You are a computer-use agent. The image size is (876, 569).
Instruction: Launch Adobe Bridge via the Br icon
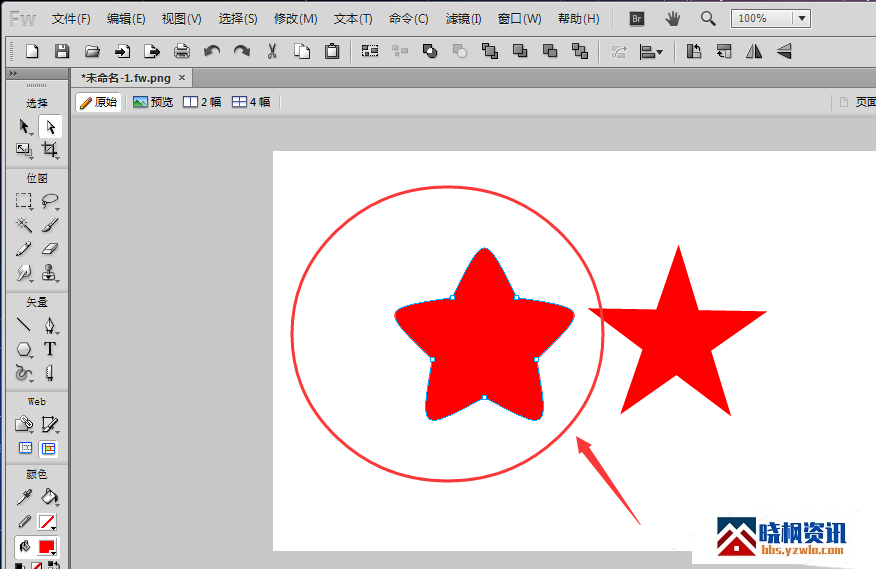(636, 19)
